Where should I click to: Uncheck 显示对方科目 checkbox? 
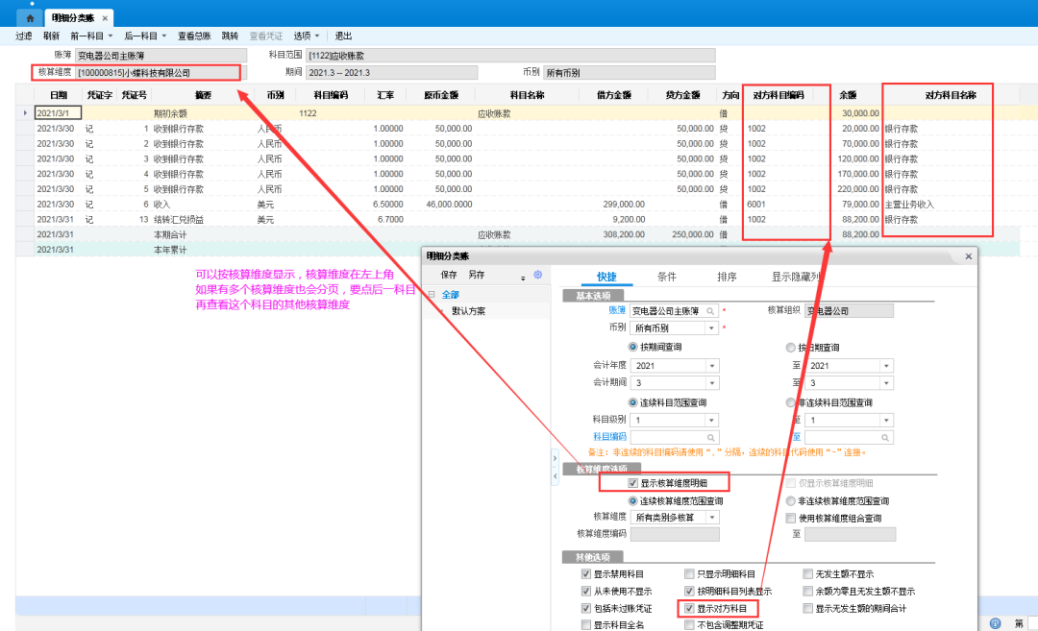coord(689,608)
